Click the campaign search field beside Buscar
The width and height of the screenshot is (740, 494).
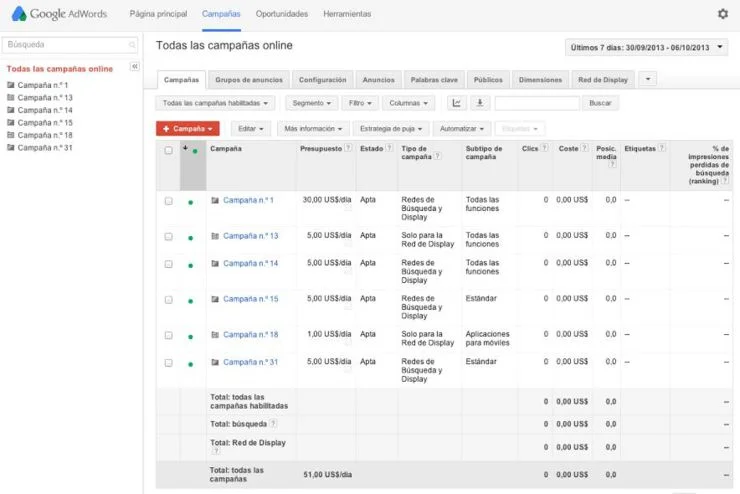tap(537, 103)
